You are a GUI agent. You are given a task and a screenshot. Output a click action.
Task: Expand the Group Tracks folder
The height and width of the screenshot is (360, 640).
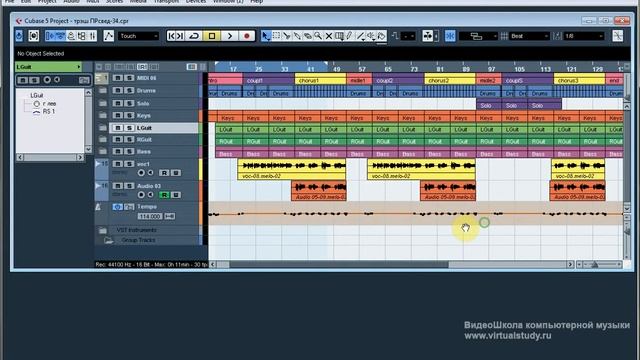pyautogui.click(x=108, y=240)
